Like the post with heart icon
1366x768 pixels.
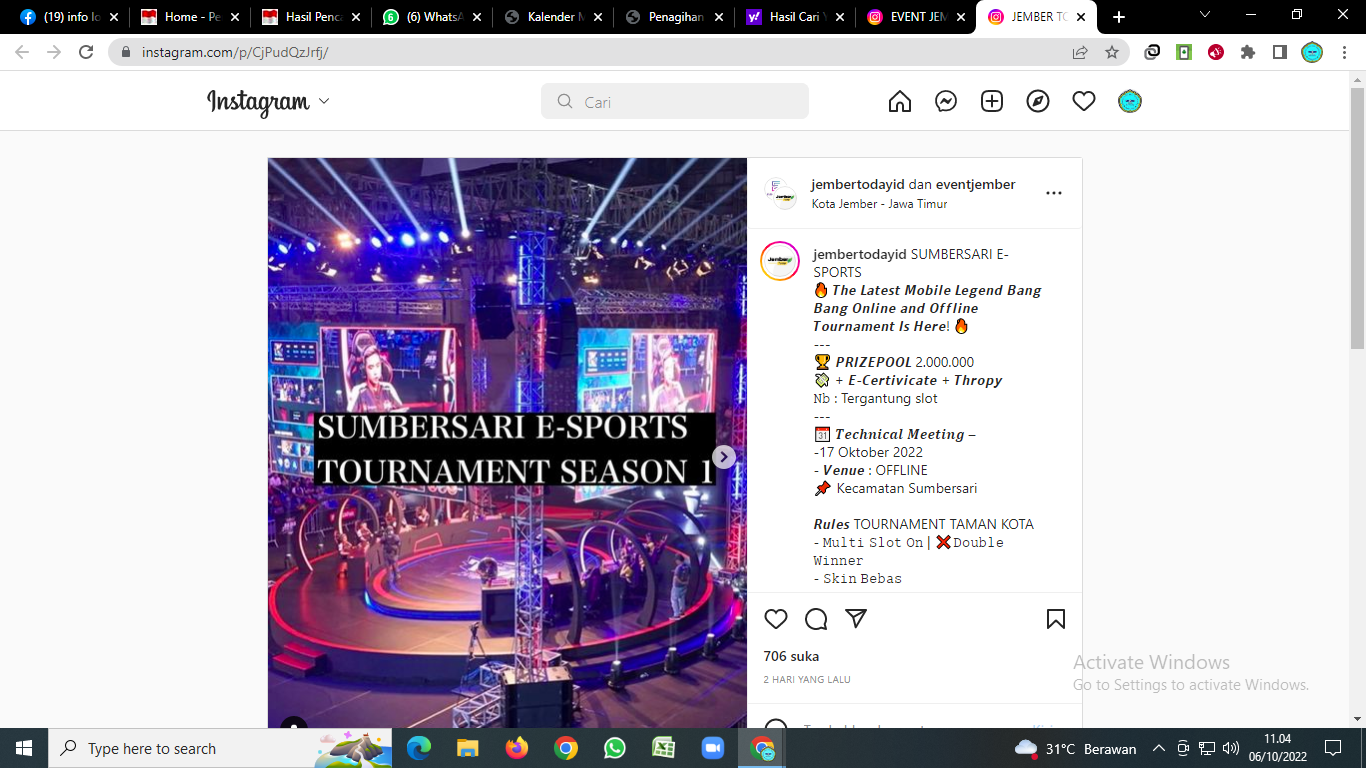pyautogui.click(x=776, y=619)
